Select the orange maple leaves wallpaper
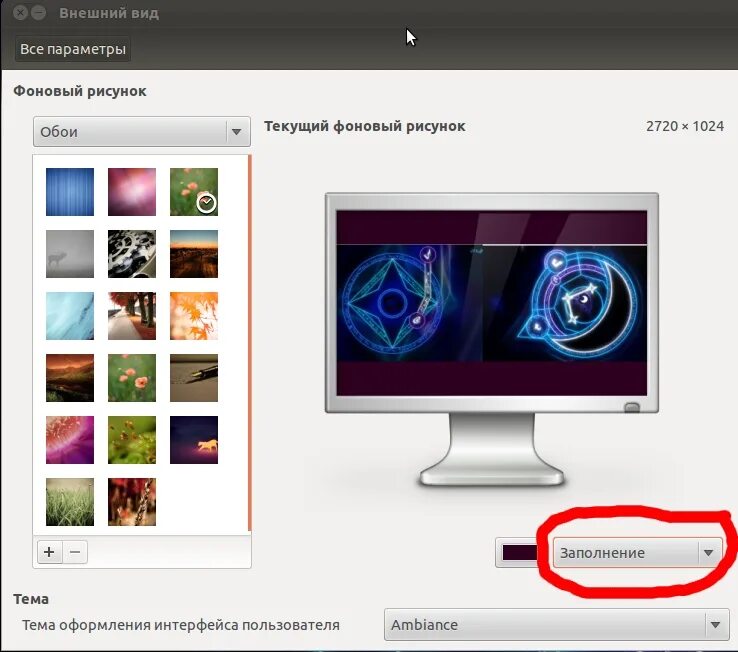This screenshot has height=652, width=738. click(194, 316)
